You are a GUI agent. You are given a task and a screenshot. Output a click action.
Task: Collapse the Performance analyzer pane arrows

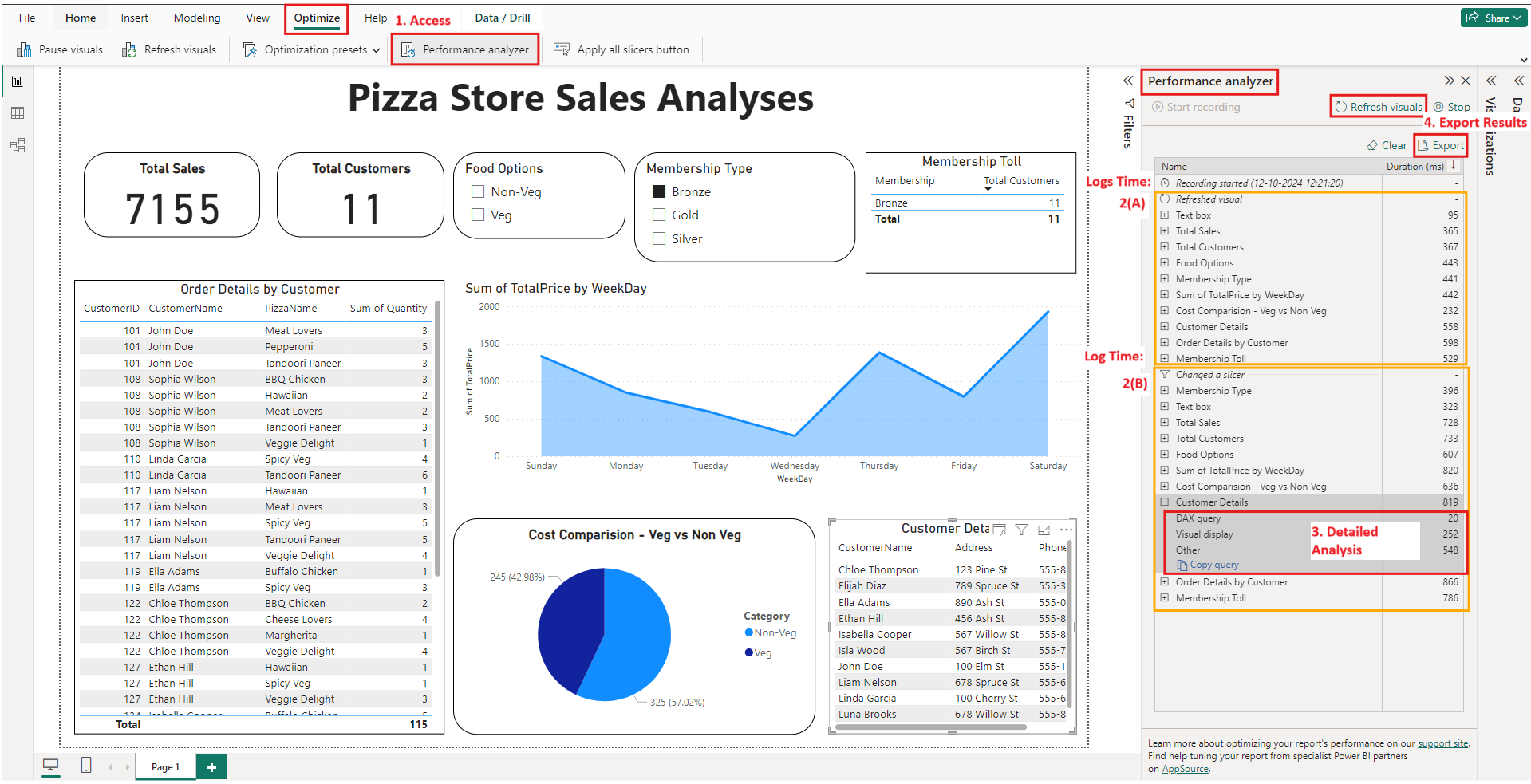click(1449, 81)
